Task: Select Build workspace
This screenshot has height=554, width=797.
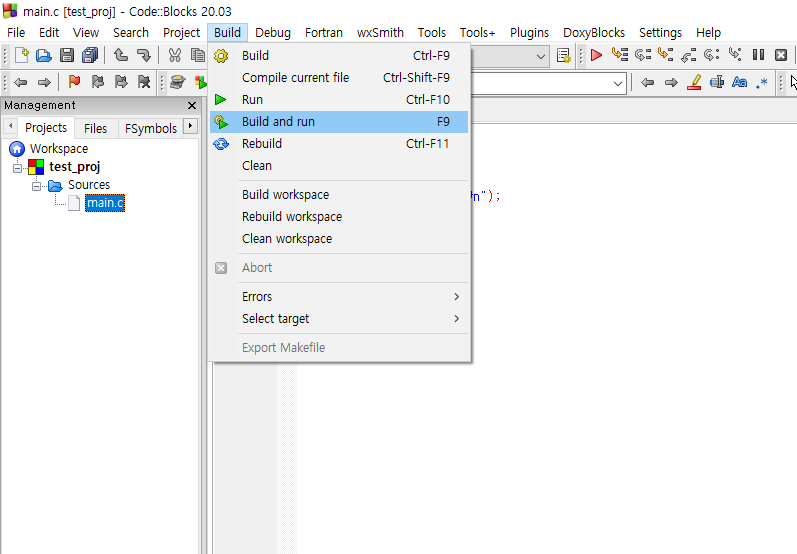Action: (x=339, y=195)
